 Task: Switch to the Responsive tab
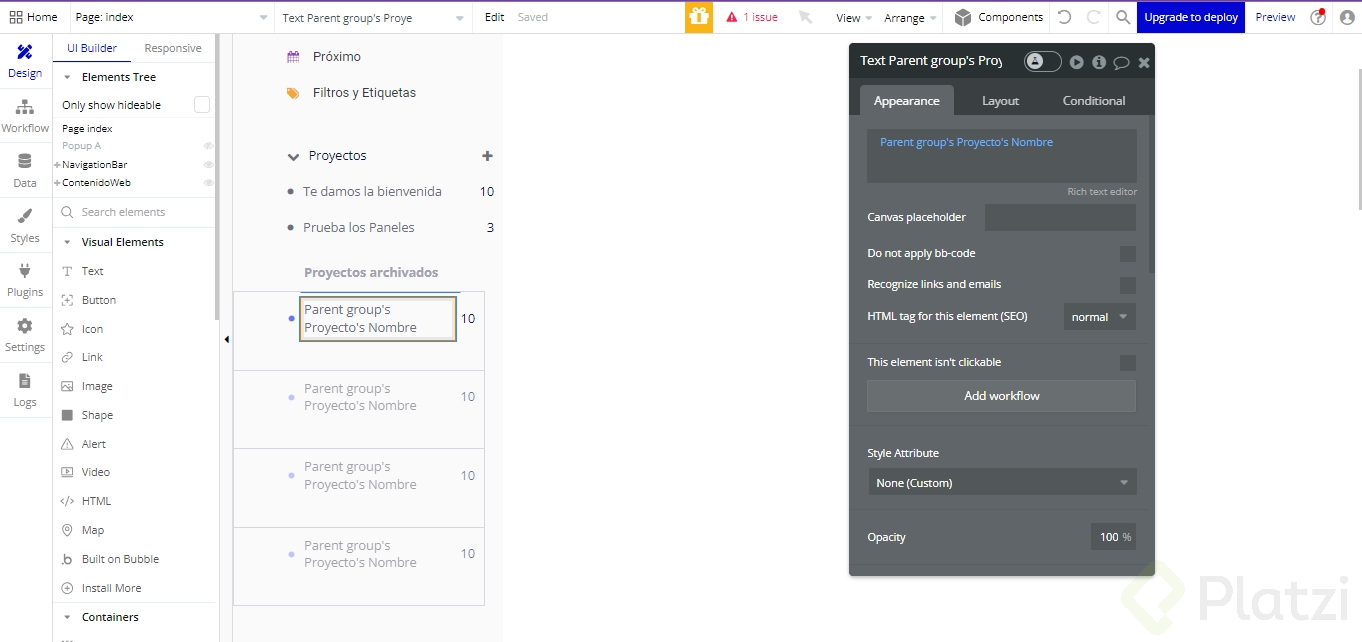(x=173, y=48)
